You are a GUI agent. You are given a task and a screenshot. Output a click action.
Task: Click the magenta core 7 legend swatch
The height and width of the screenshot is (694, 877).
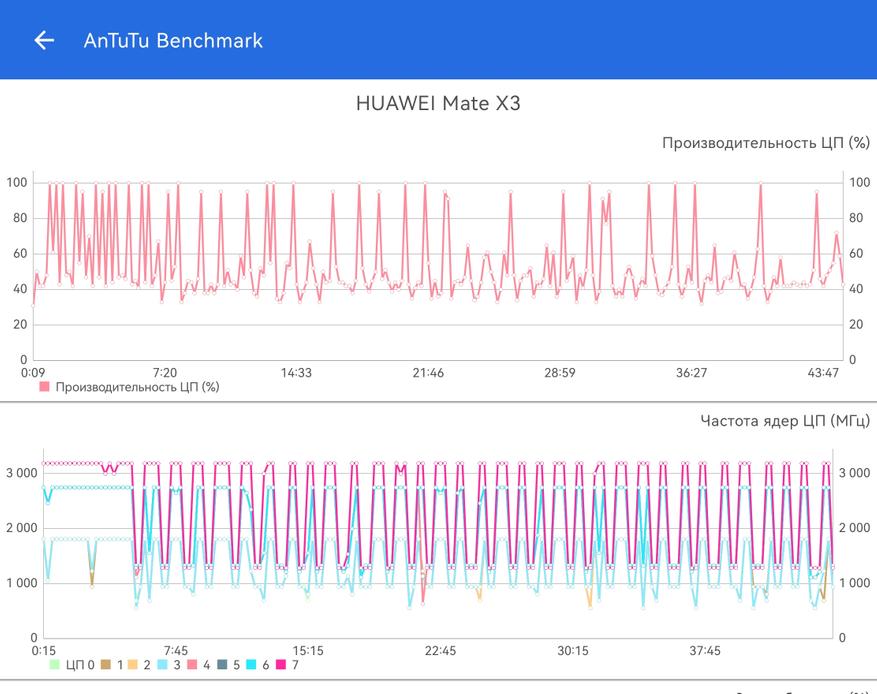coord(281,664)
